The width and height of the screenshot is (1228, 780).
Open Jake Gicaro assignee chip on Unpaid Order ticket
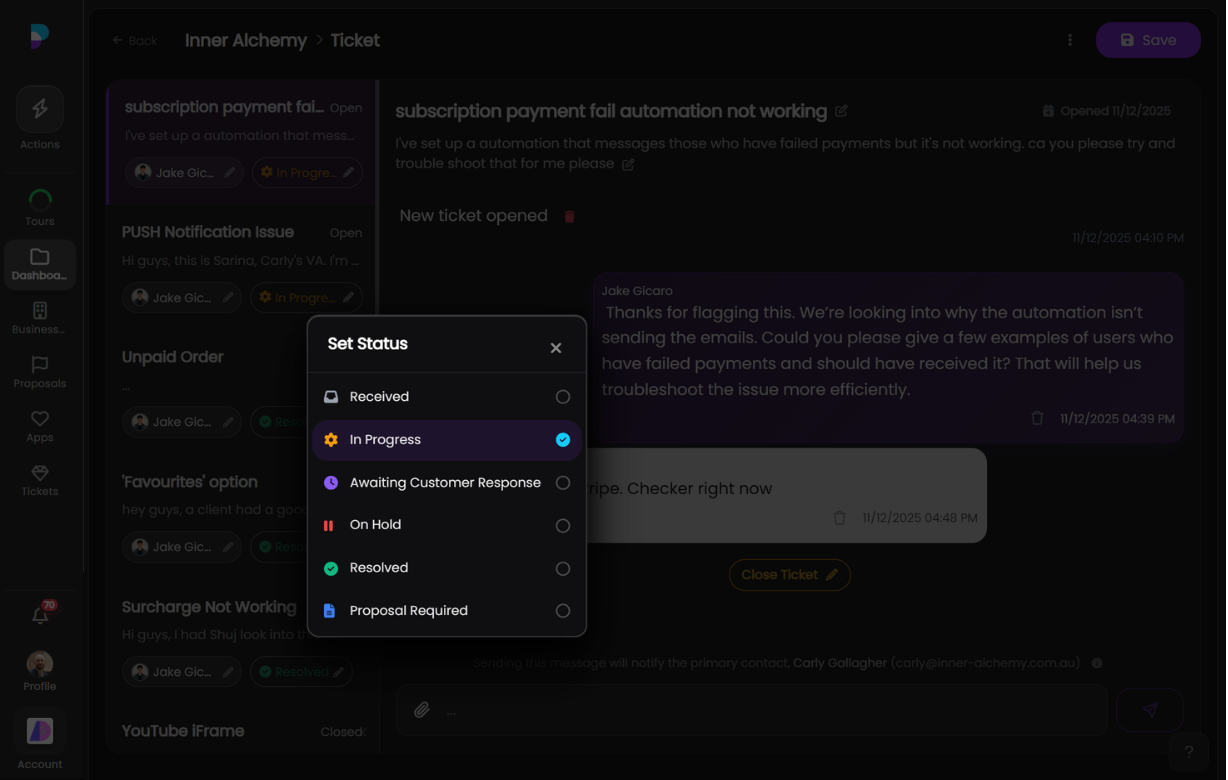click(x=182, y=422)
